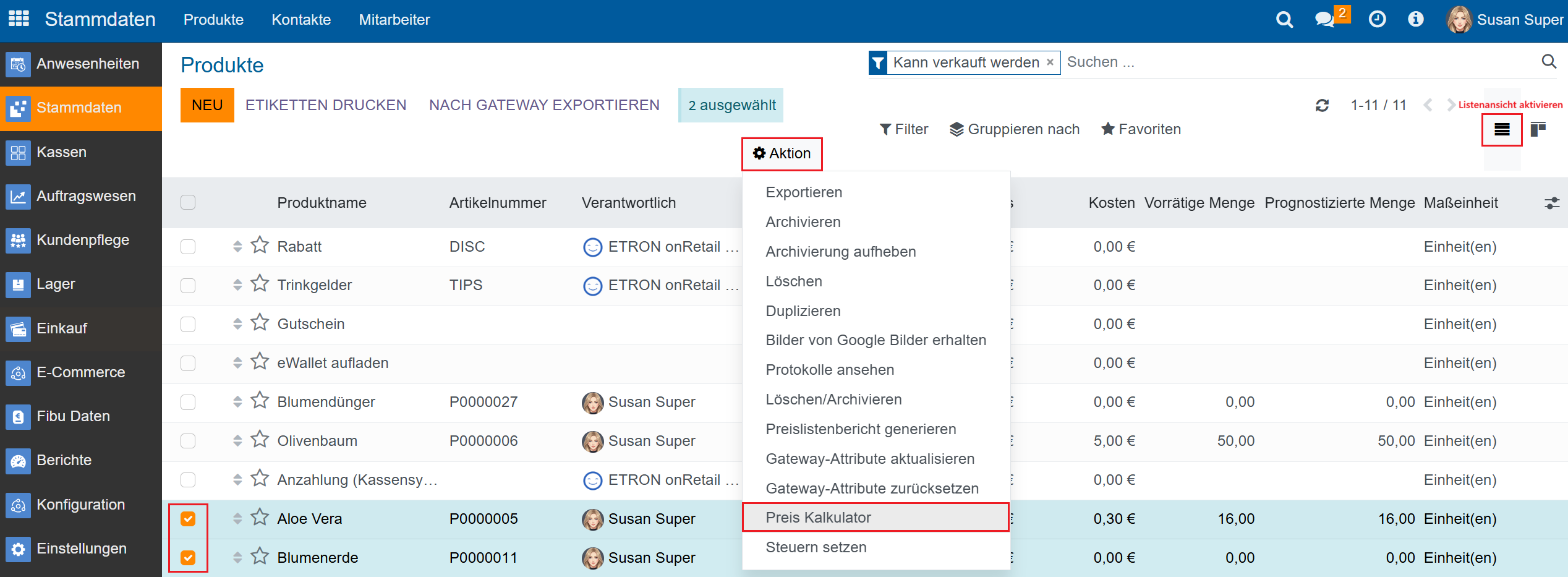The width and height of the screenshot is (1568, 577).
Task: Open the Filter dropdown
Action: pos(903,129)
